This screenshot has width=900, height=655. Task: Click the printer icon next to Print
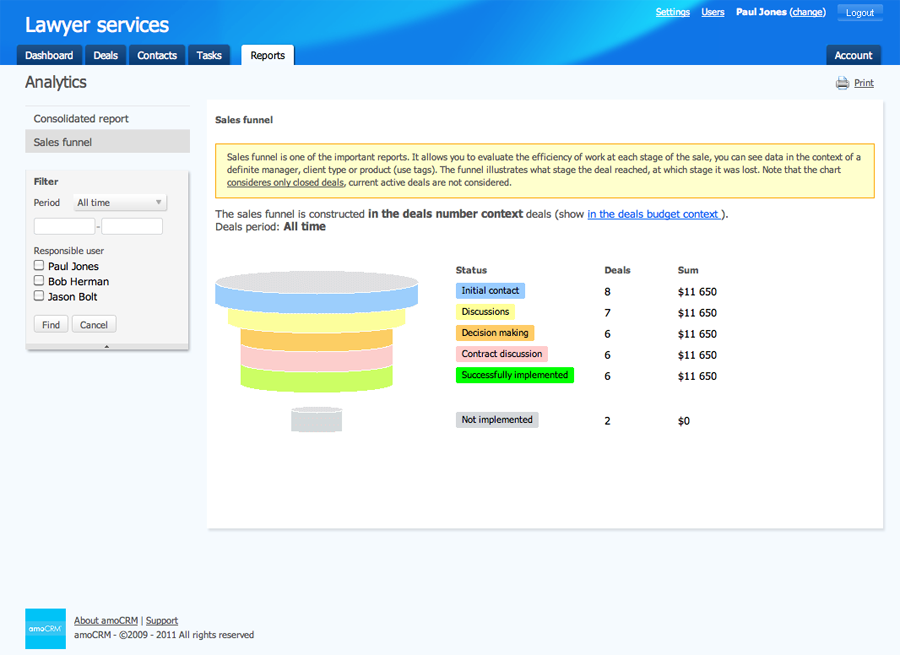842,83
